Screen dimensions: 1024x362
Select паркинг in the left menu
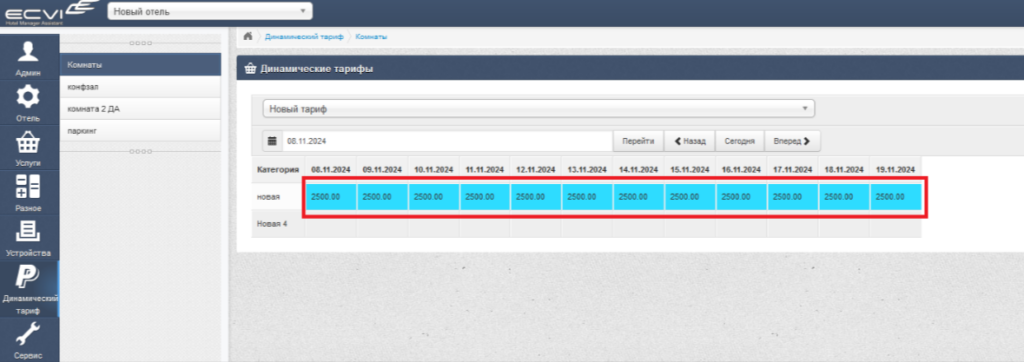coord(140,131)
